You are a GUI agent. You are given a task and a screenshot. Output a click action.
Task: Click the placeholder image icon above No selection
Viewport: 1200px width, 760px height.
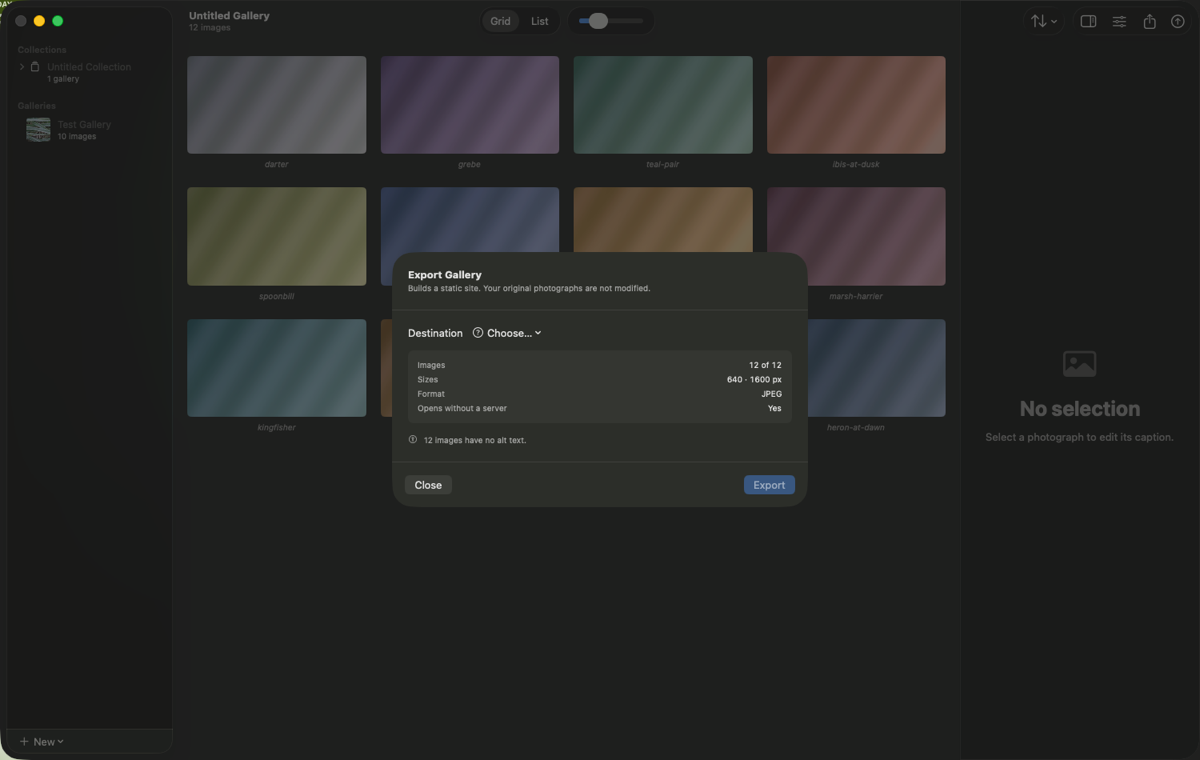tap(1079, 364)
